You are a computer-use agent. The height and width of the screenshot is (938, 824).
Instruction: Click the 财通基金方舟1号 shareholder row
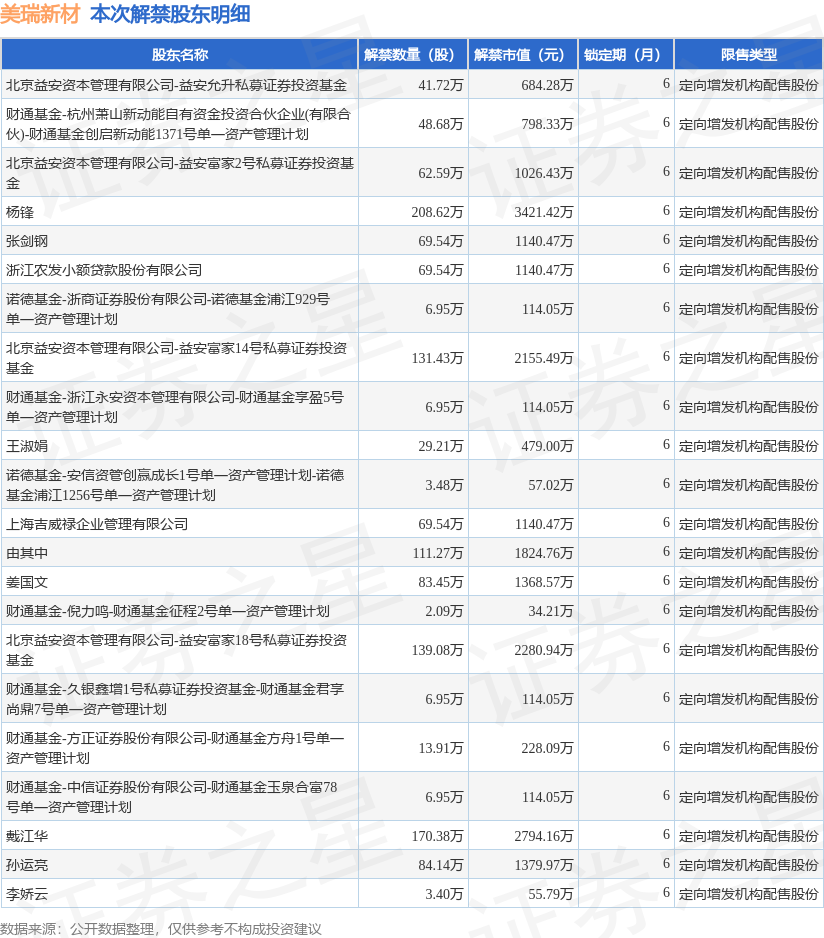tap(412, 748)
